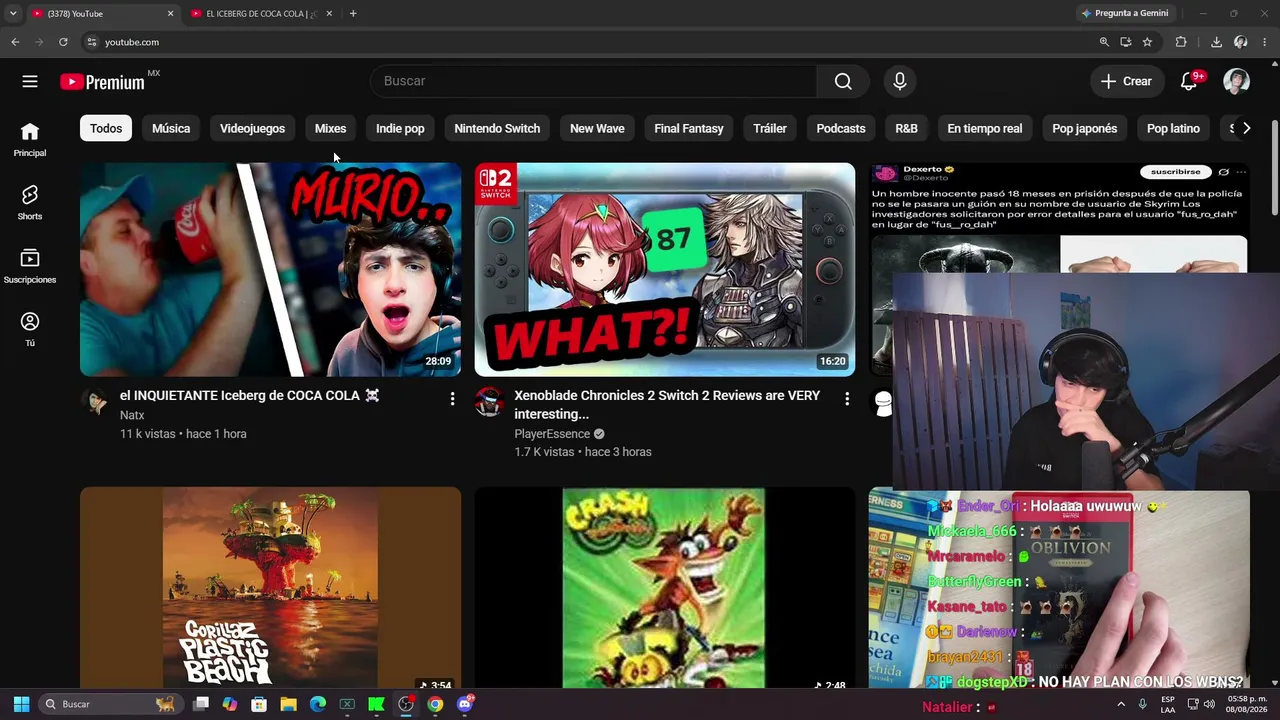
Task: Open Shorts from the sidebar
Action: tap(30, 203)
